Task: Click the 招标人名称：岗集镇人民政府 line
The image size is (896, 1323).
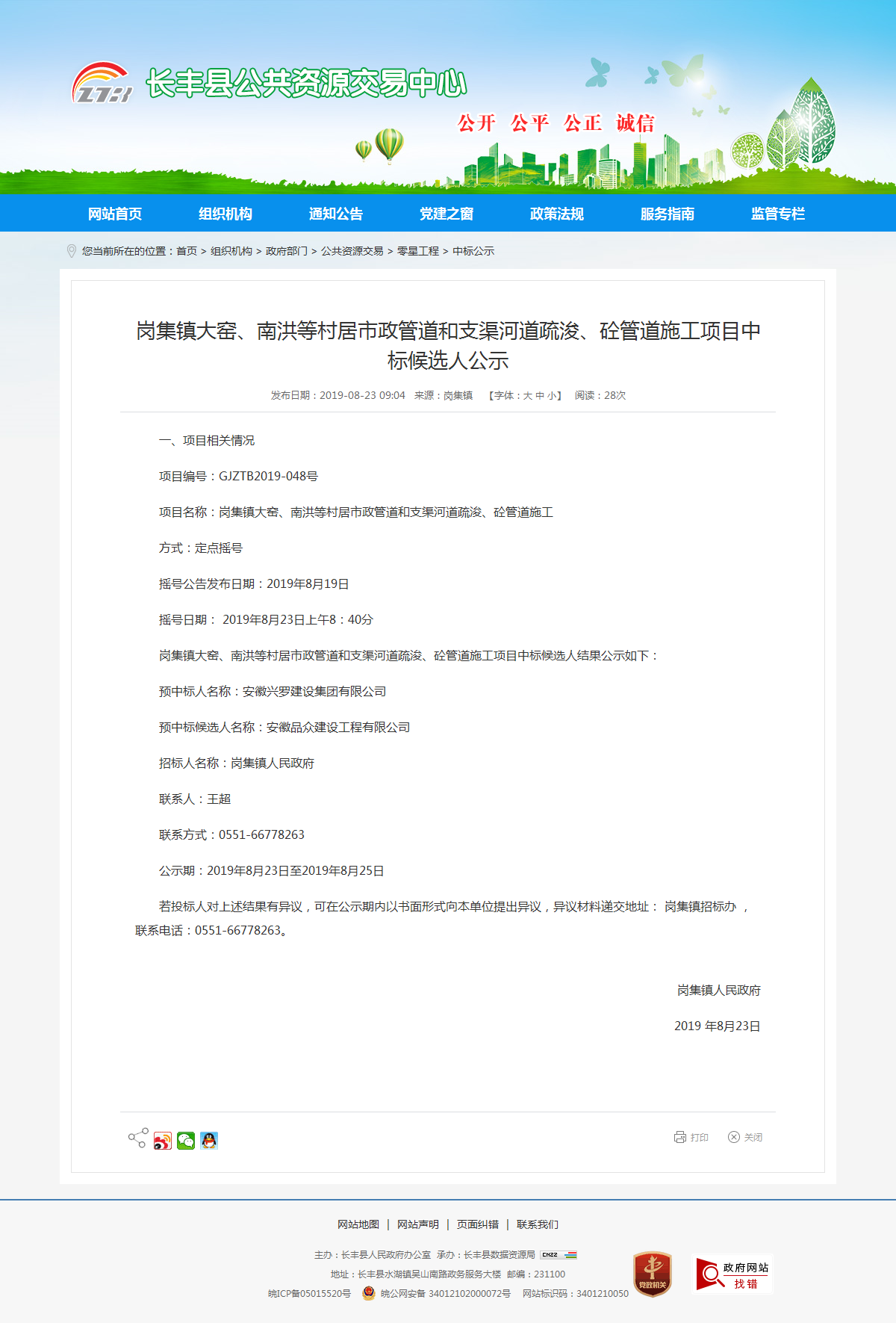Action: (237, 763)
